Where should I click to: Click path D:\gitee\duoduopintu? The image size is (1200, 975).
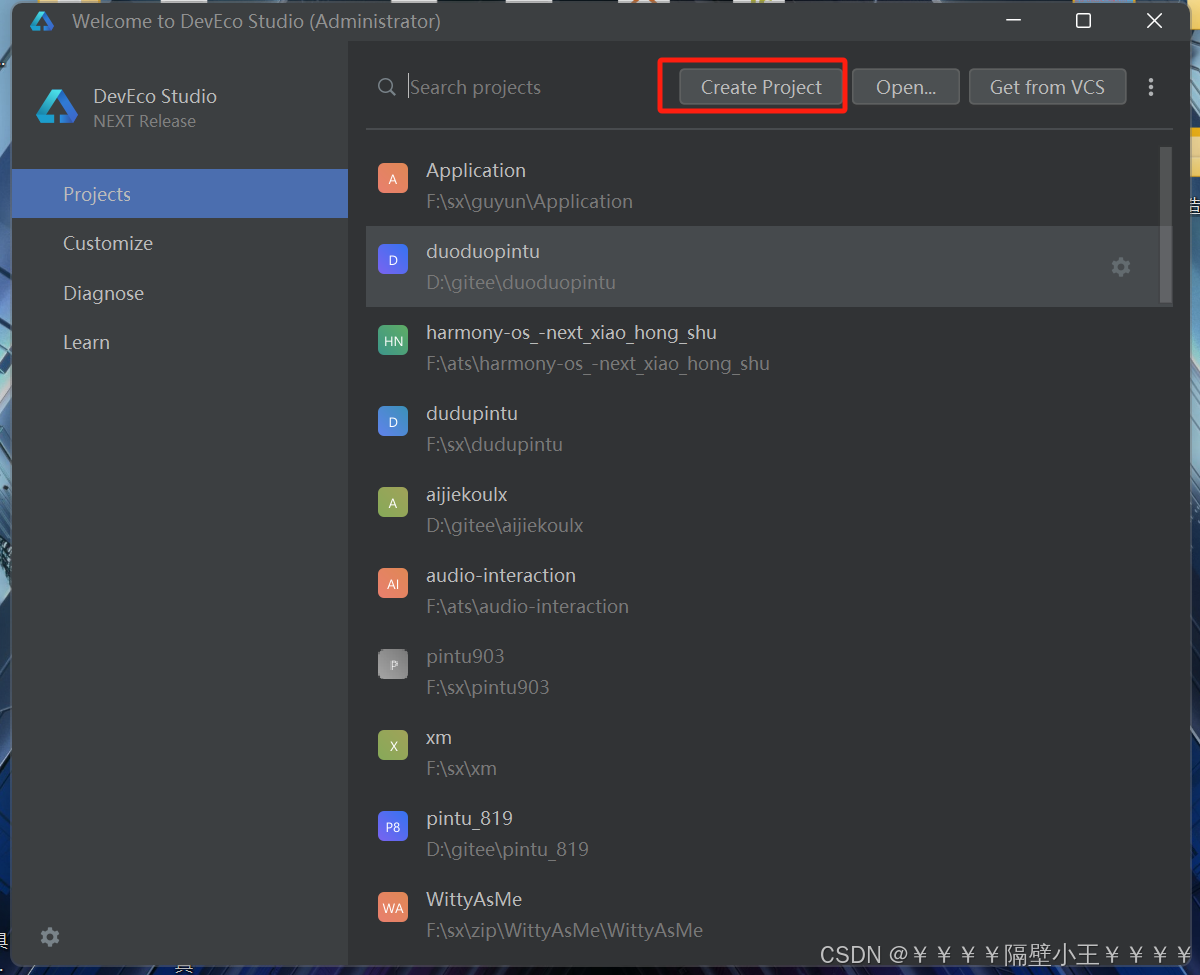[521, 282]
